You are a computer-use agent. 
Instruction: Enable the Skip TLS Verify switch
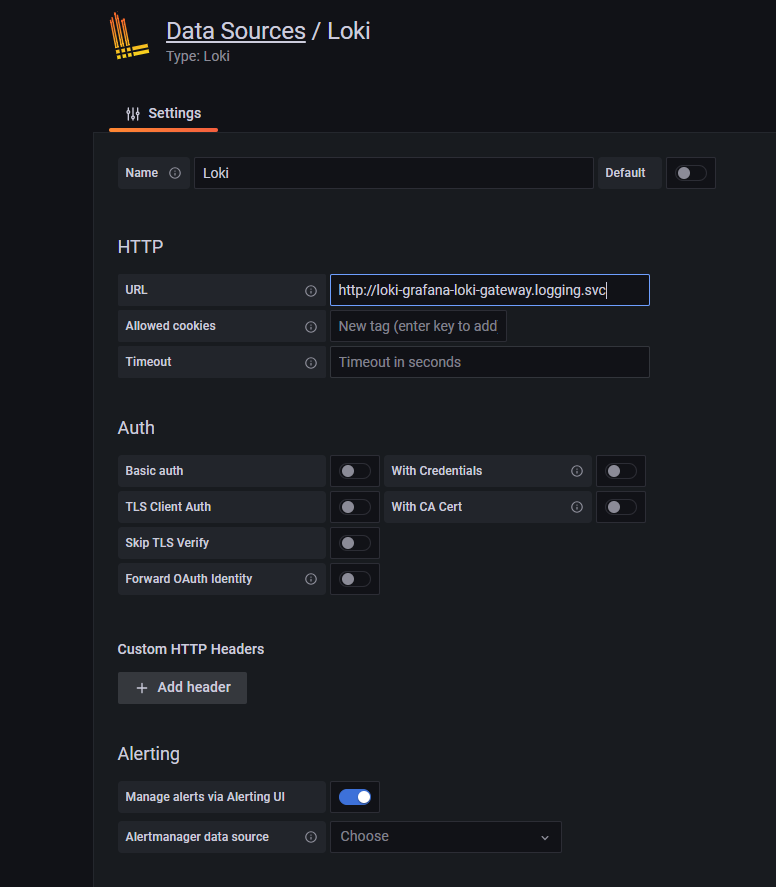[355, 543]
